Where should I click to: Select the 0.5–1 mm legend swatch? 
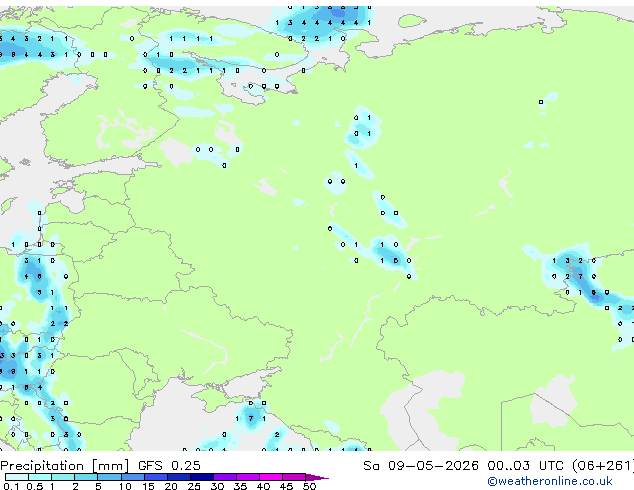tap(40, 477)
